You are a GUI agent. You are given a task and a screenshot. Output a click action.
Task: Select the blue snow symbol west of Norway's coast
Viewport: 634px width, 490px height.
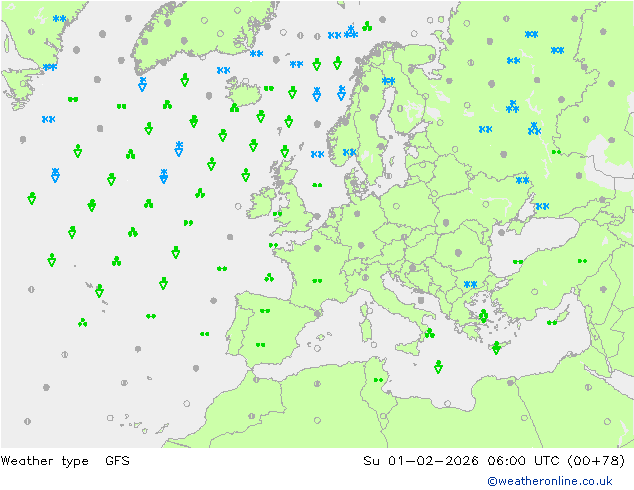click(x=317, y=154)
